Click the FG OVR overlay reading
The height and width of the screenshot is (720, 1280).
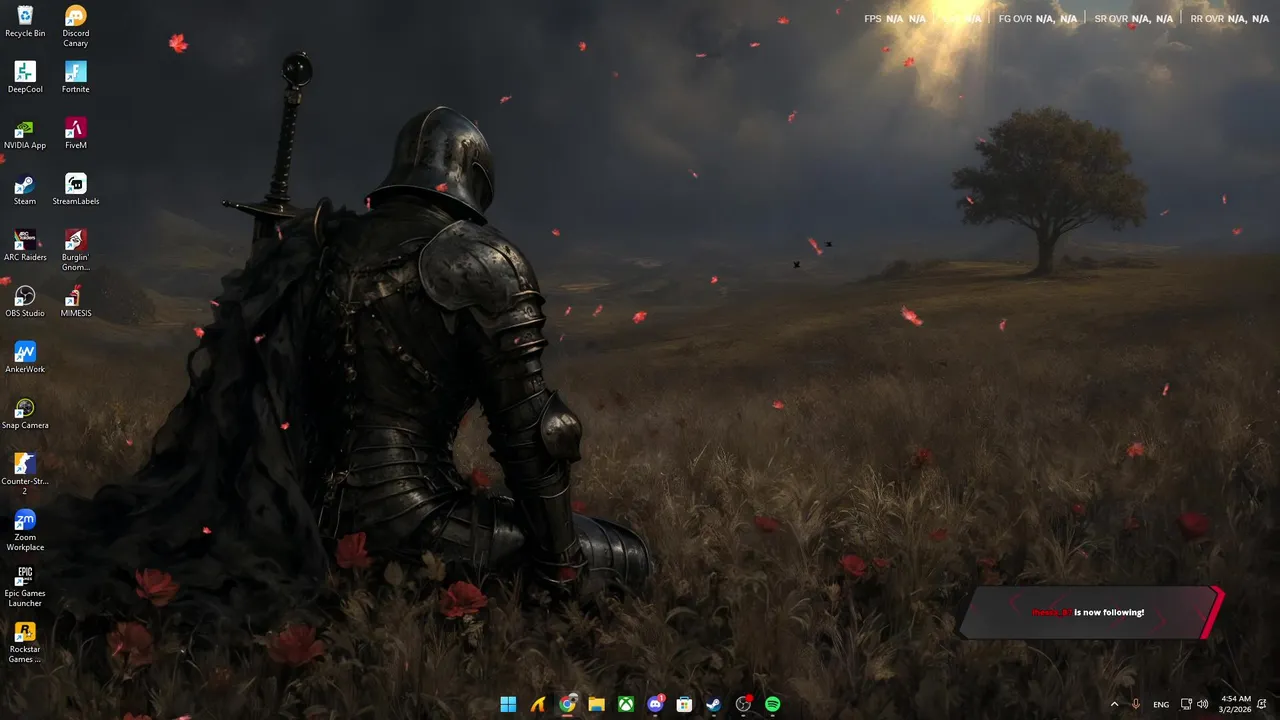click(1038, 19)
